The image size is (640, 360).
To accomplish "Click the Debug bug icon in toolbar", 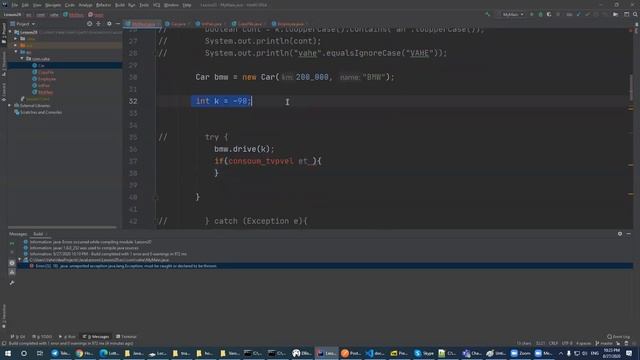I will pos(540,15).
